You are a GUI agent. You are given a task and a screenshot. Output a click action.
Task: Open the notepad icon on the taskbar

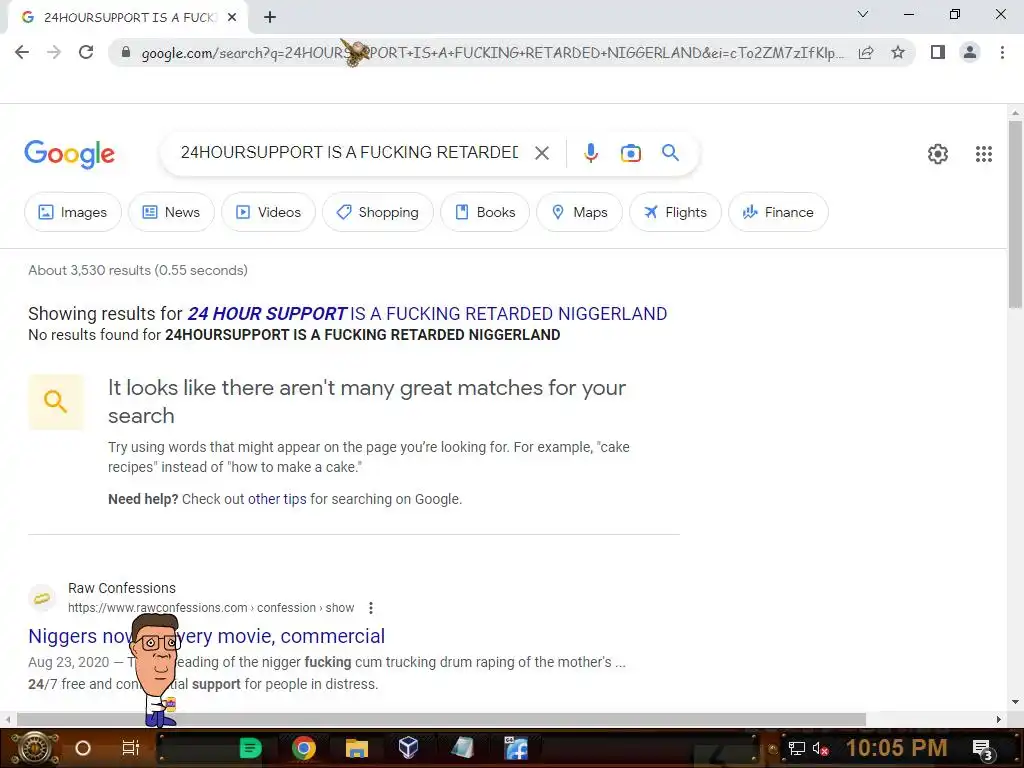462,748
